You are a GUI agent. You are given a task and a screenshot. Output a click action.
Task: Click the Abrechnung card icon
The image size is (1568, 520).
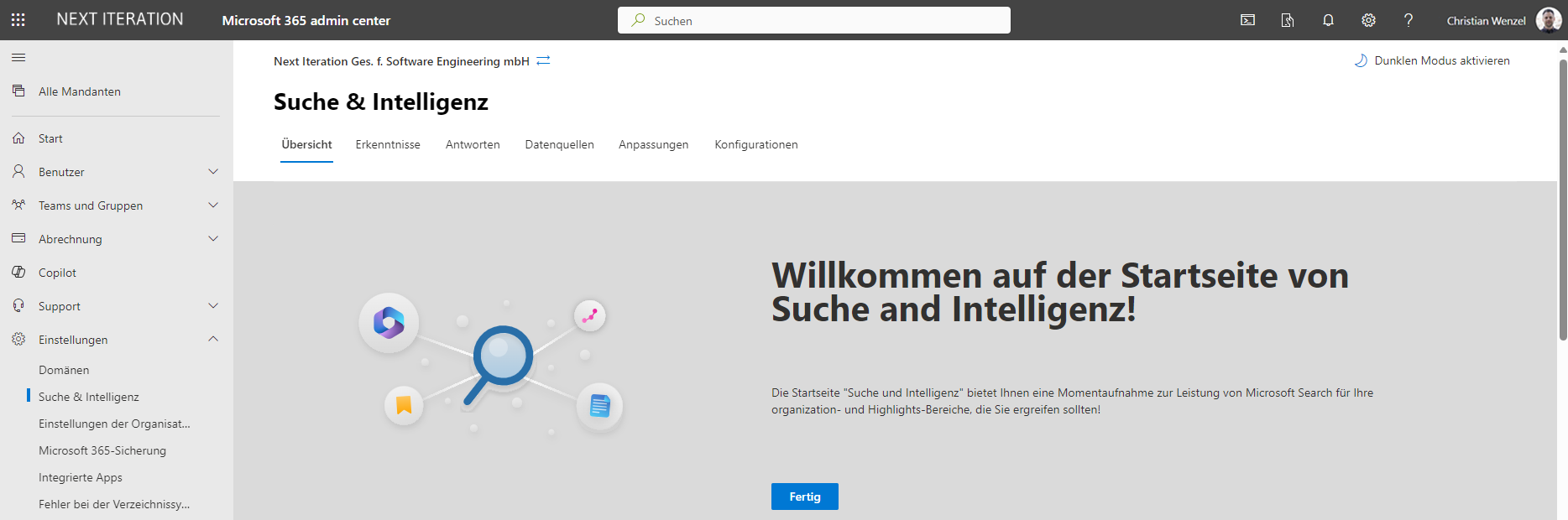[18, 238]
